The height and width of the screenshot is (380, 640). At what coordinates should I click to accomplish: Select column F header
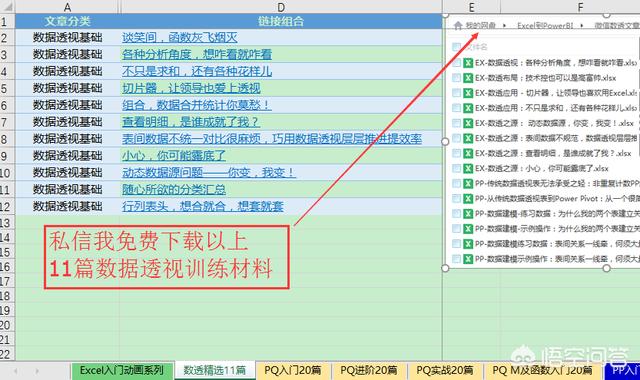[x=580, y=7]
